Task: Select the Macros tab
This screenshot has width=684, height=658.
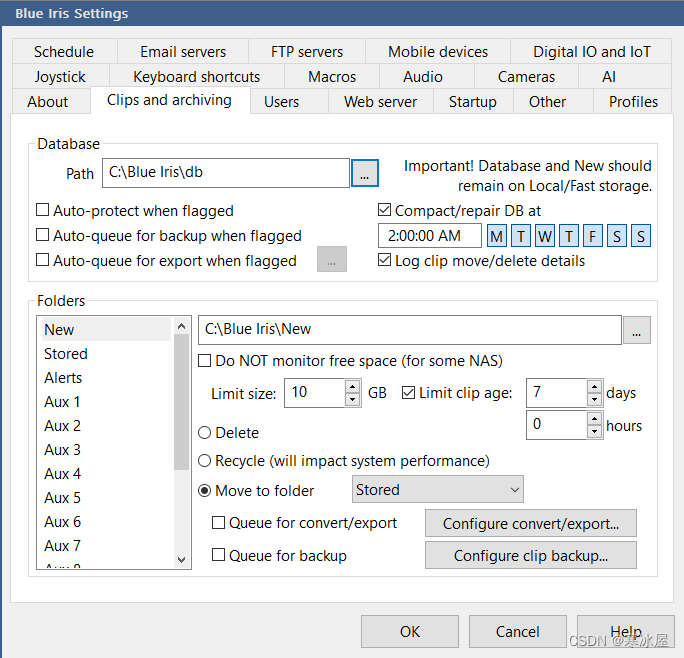Action: pyautogui.click(x=332, y=76)
